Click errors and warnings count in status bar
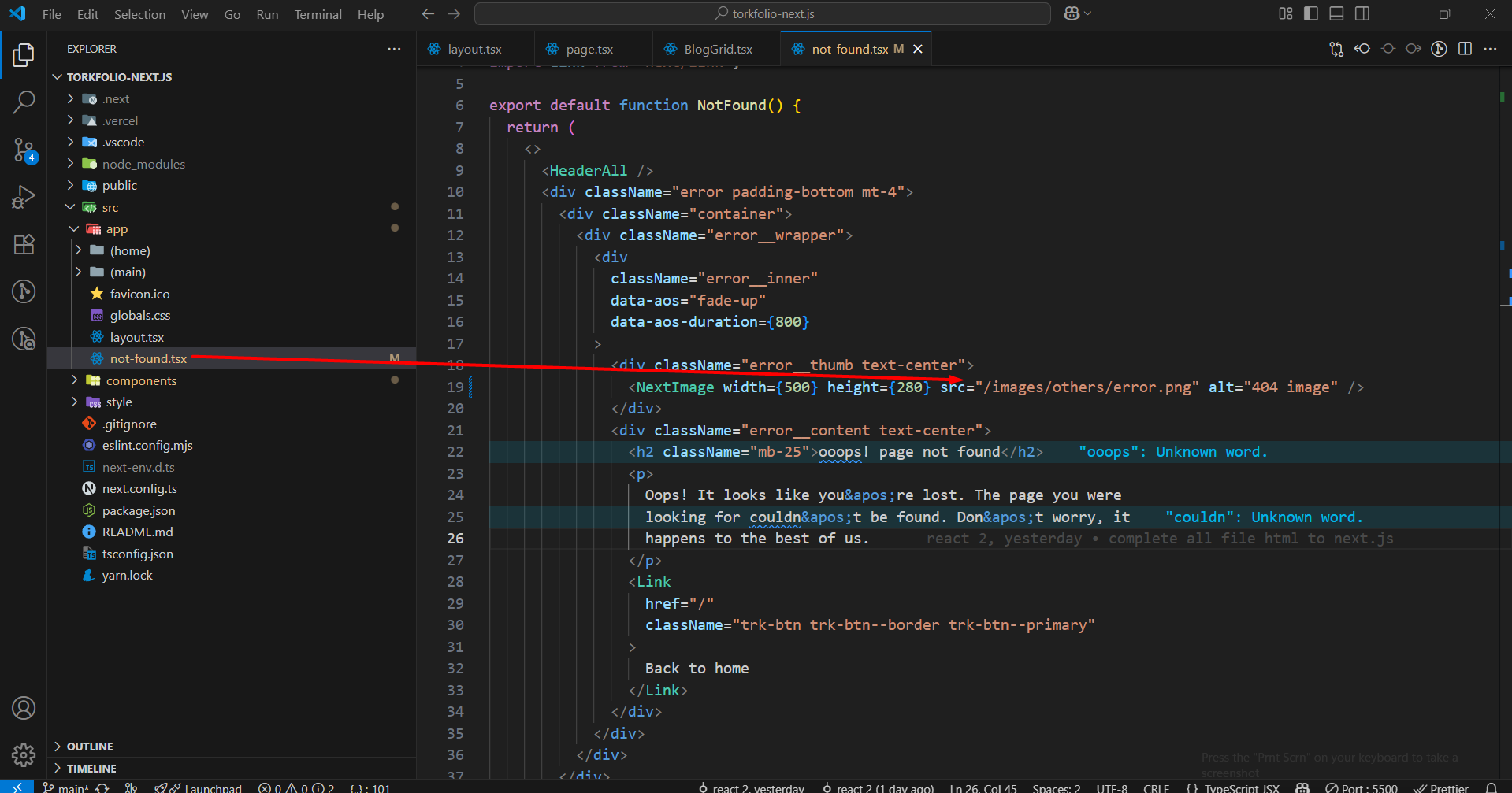This screenshot has height=793, width=1512. (296, 787)
